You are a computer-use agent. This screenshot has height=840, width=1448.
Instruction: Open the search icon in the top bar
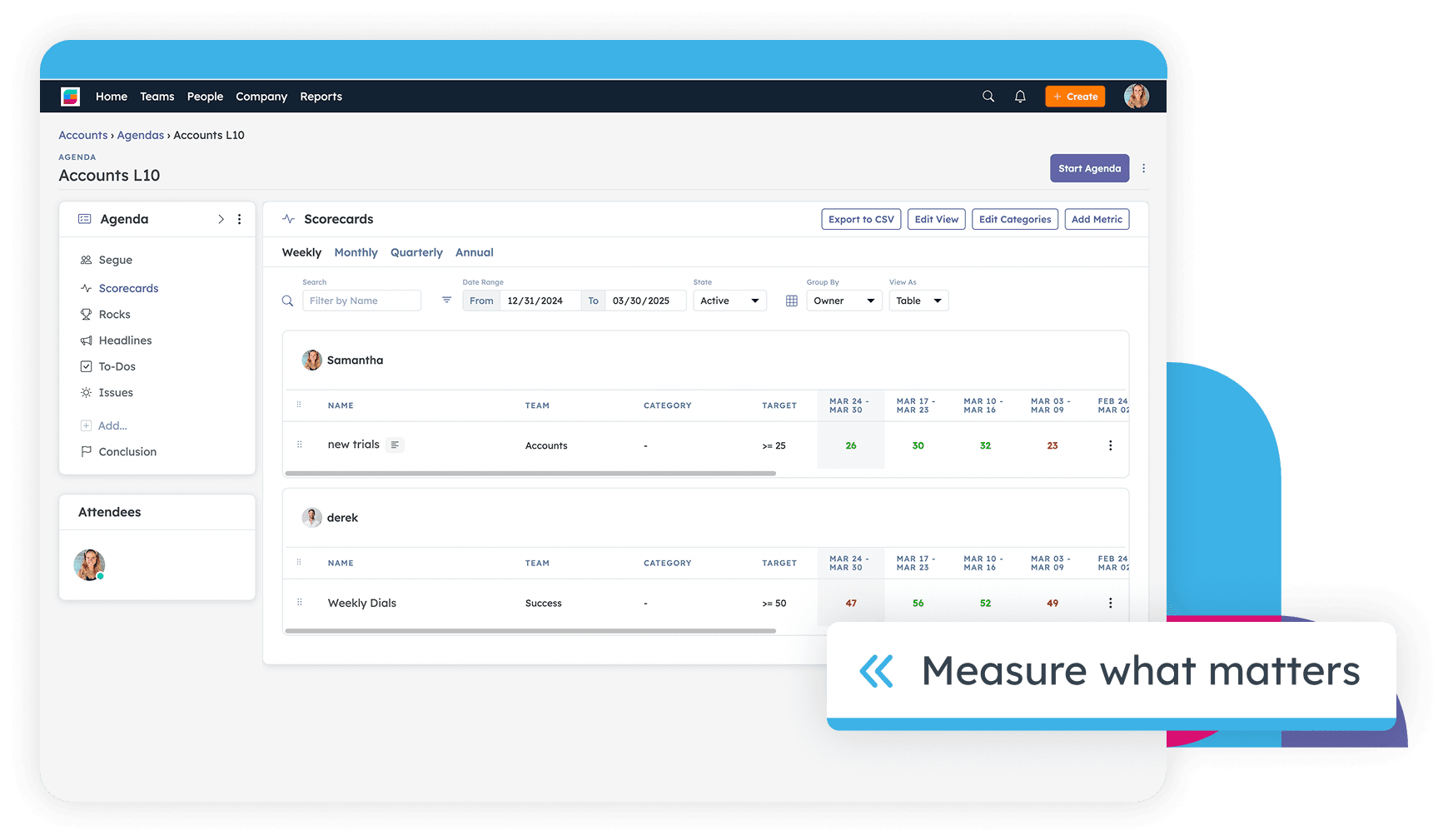(988, 96)
